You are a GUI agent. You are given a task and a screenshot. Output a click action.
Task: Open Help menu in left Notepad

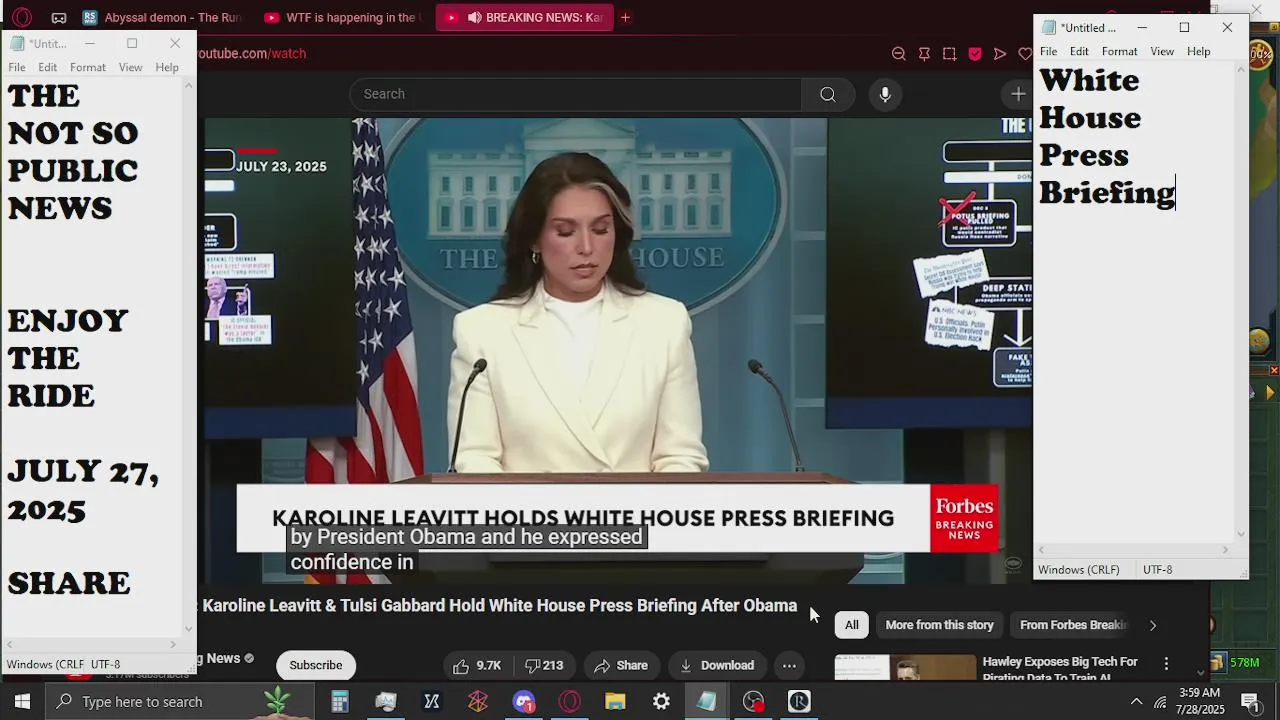(x=167, y=67)
